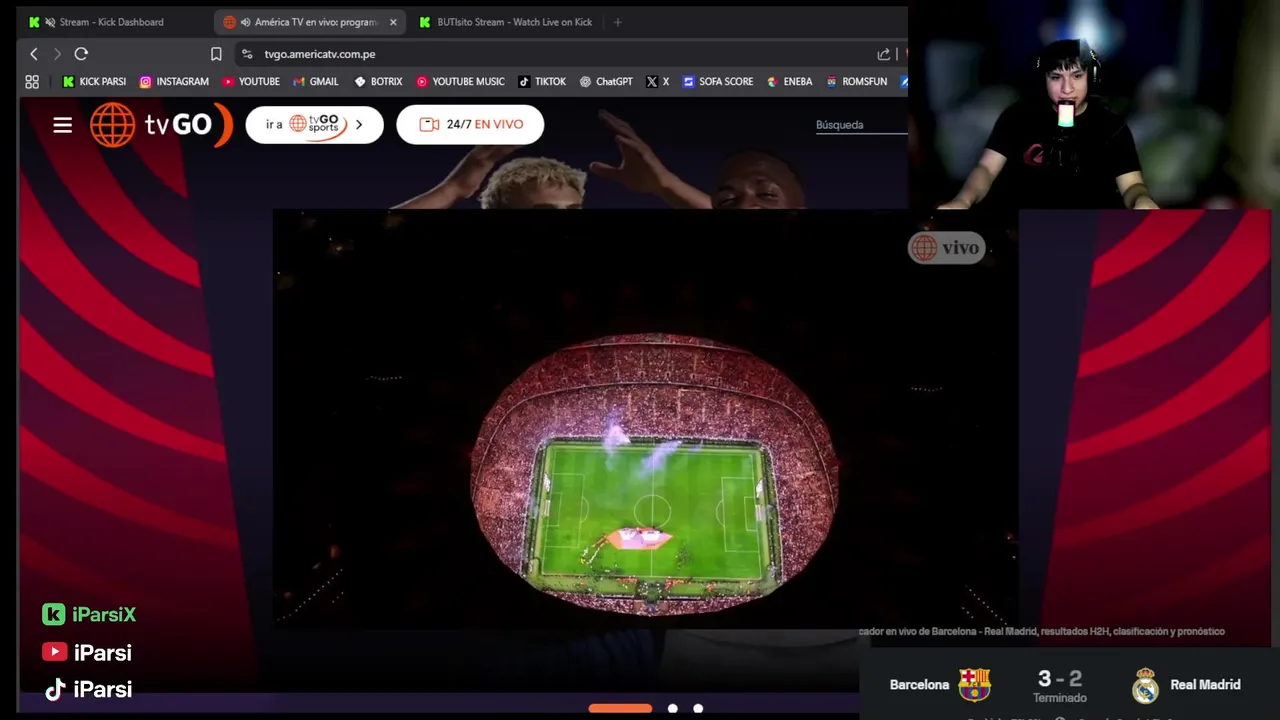The image size is (1280, 720).
Task: Click the site settings icon in address bar
Action: point(247,54)
